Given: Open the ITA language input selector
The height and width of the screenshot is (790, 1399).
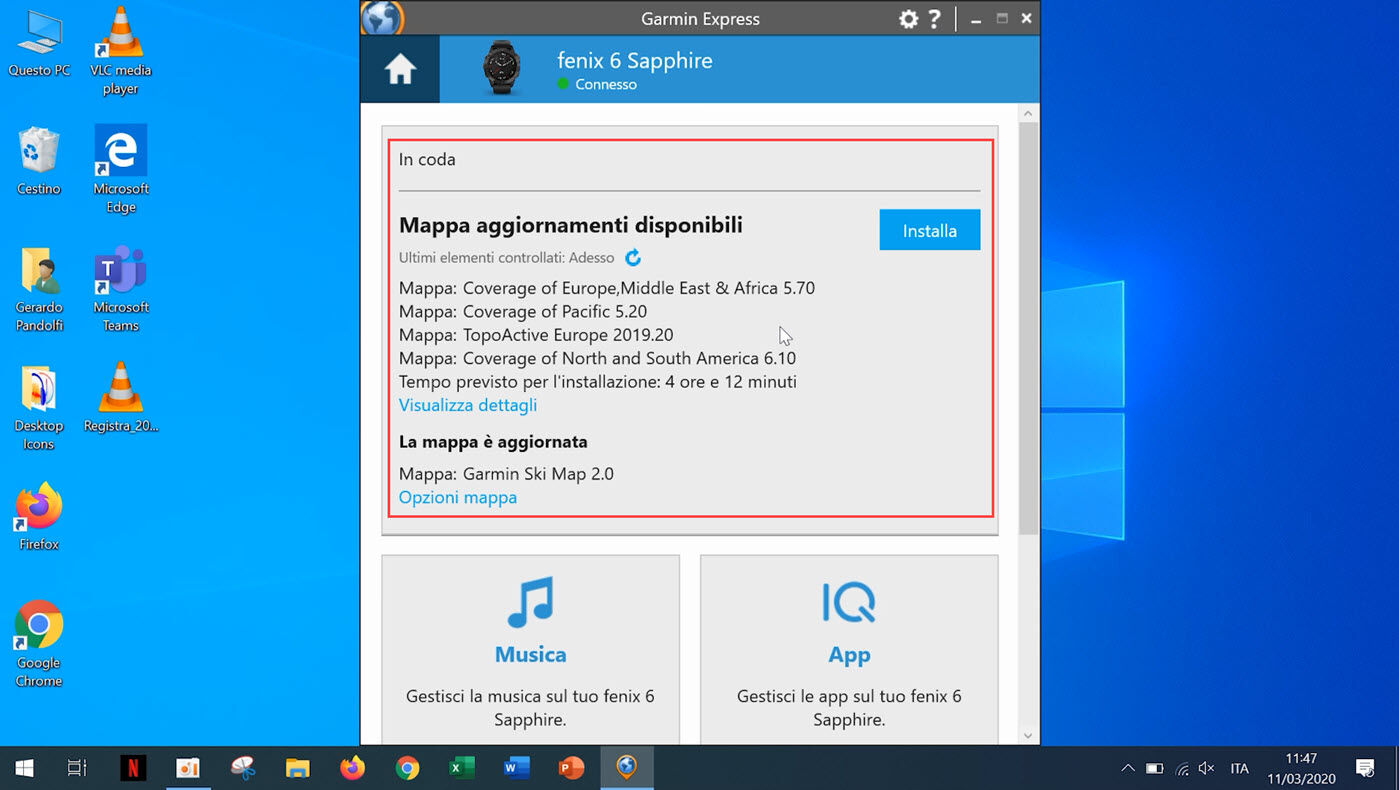Looking at the screenshot, I should pyautogui.click(x=1240, y=768).
